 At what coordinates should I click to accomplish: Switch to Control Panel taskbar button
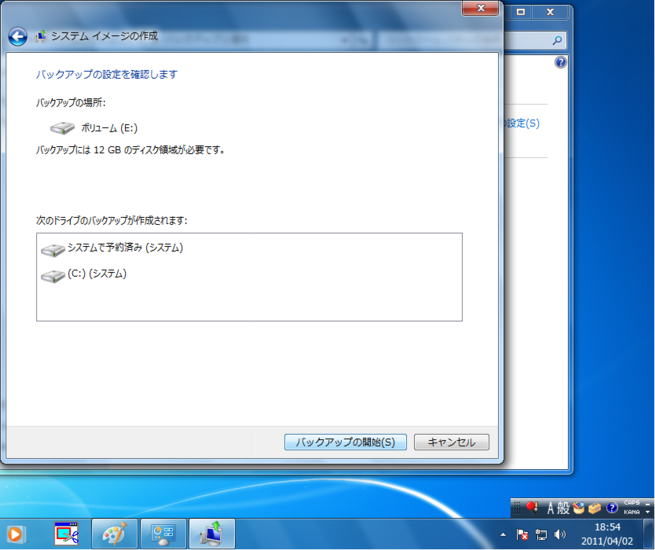coord(163,534)
